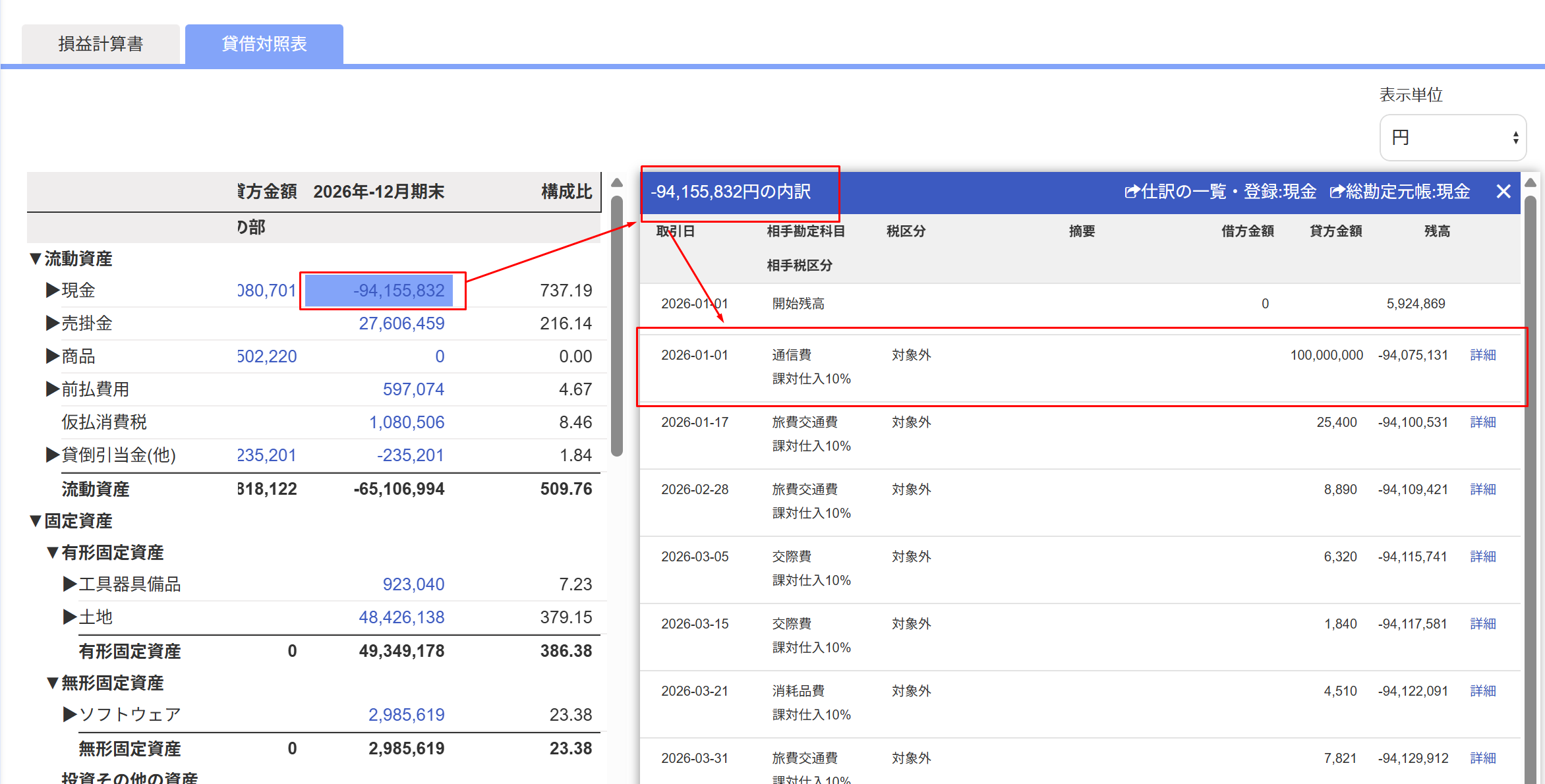Screen dimensions: 1545x784
Task: Collapse the 固定資産 section
Action: click(36, 521)
